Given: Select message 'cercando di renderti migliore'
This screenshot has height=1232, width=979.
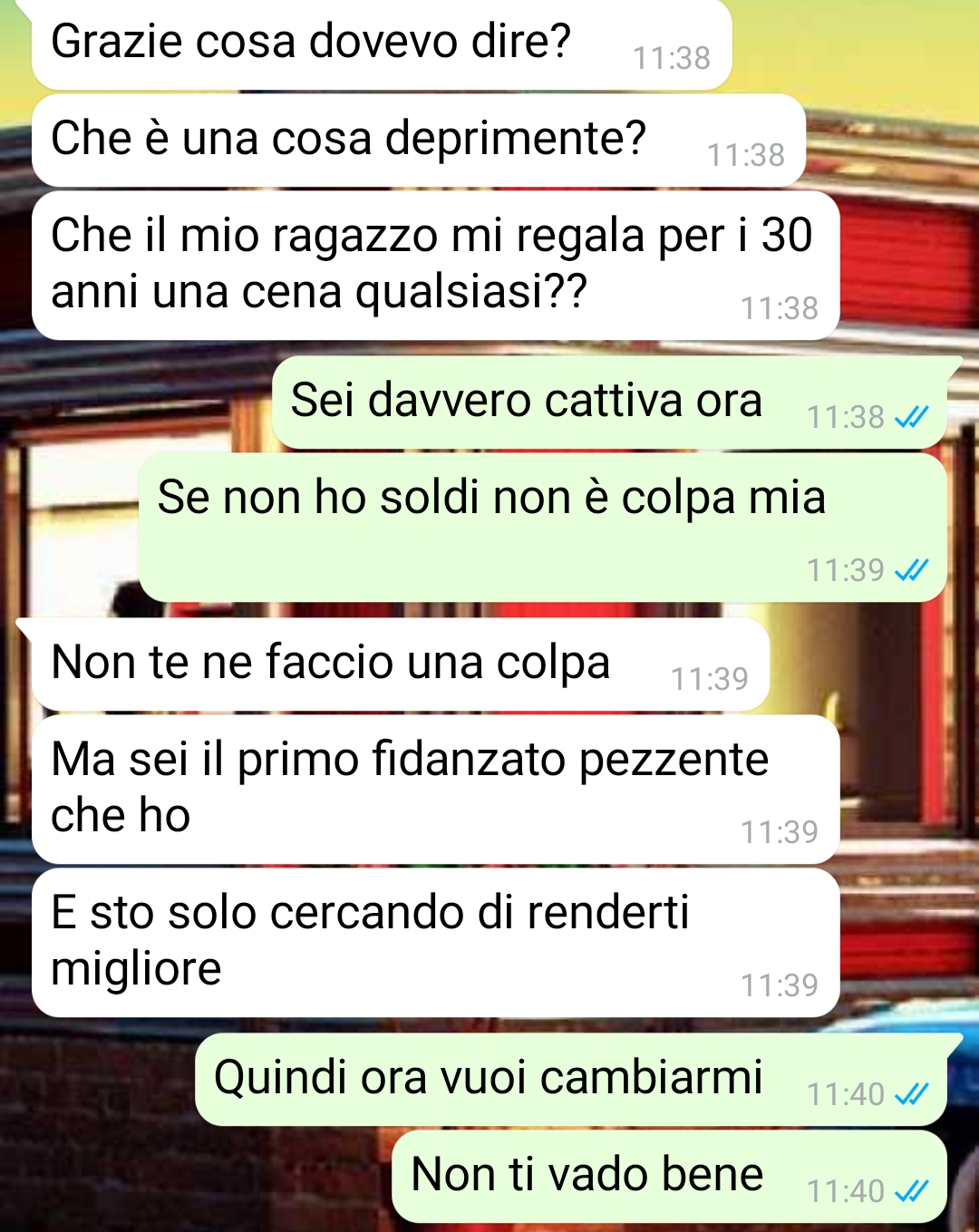Looking at the screenshot, I should click(435, 943).
